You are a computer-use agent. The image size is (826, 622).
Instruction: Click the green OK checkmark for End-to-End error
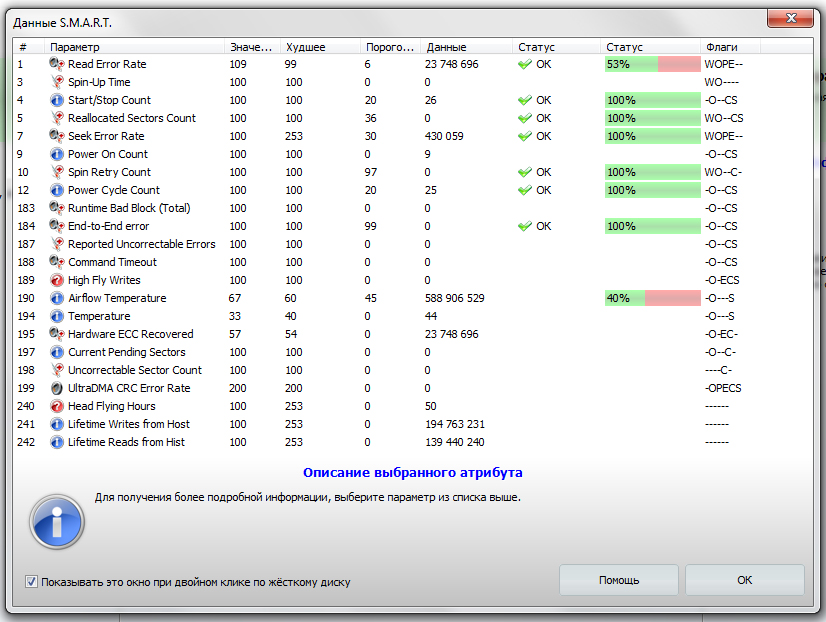coord(525,226)
